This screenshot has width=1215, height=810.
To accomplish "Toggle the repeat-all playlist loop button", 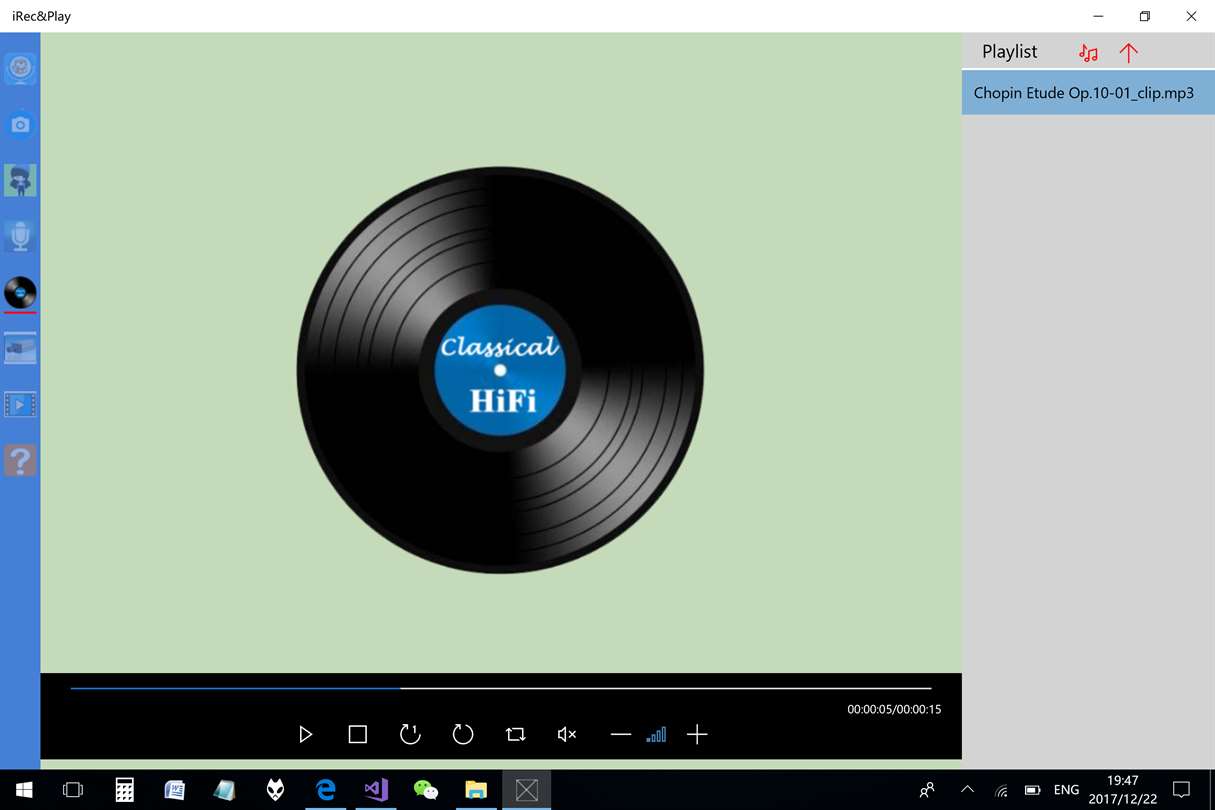I will pos(515,735).
